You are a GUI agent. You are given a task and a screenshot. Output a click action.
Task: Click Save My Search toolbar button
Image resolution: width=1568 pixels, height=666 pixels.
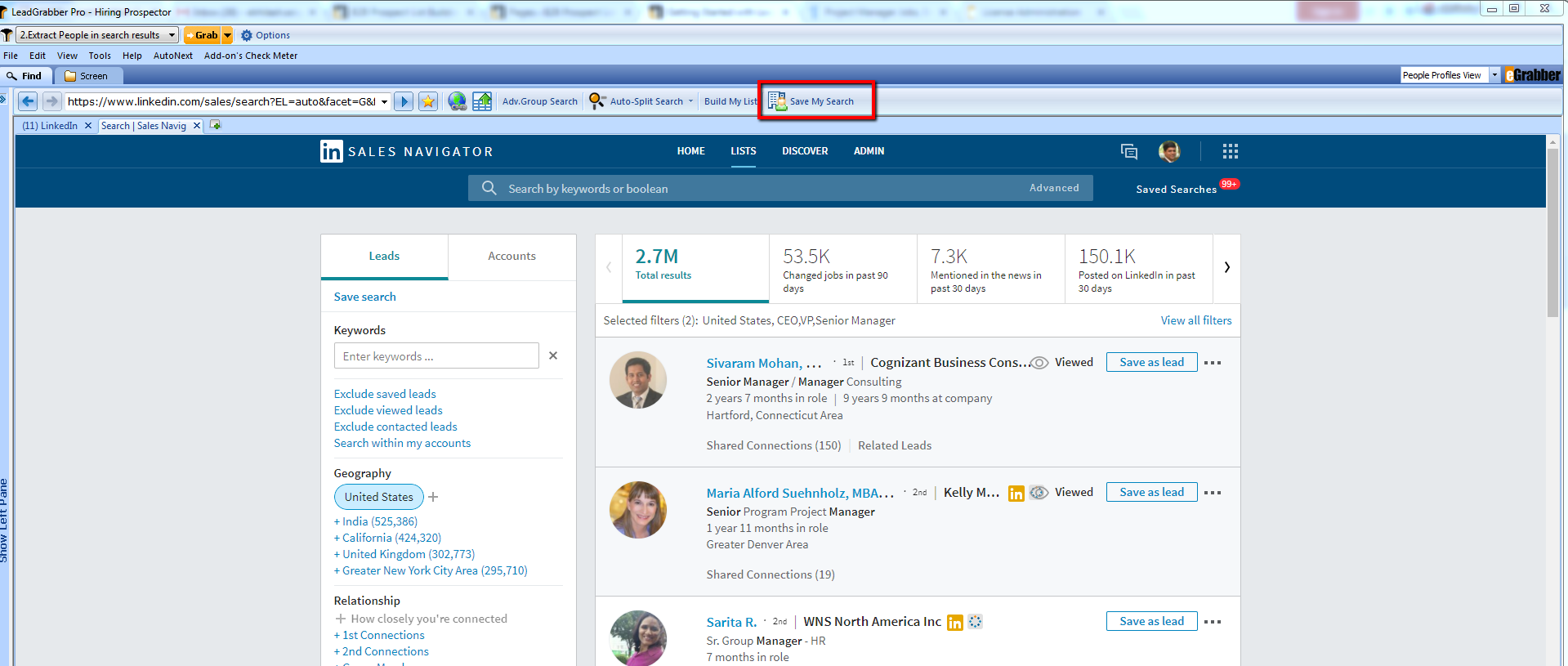click(x=811, y=101)
